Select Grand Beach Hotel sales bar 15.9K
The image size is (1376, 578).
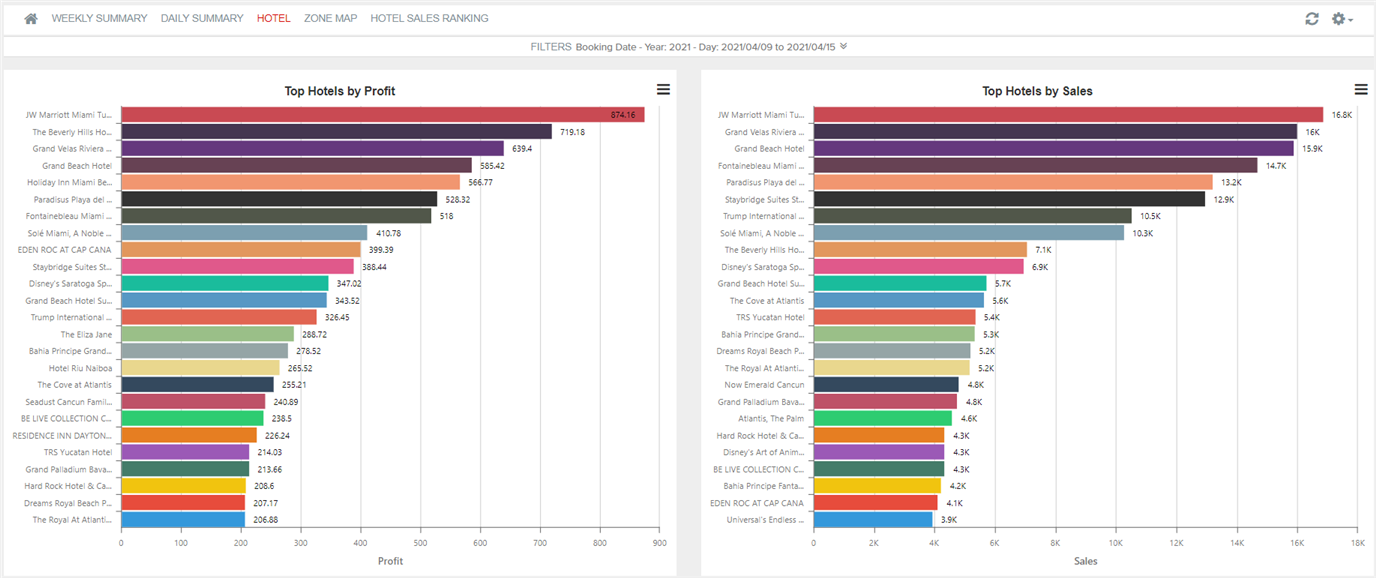pos(1054,149)
